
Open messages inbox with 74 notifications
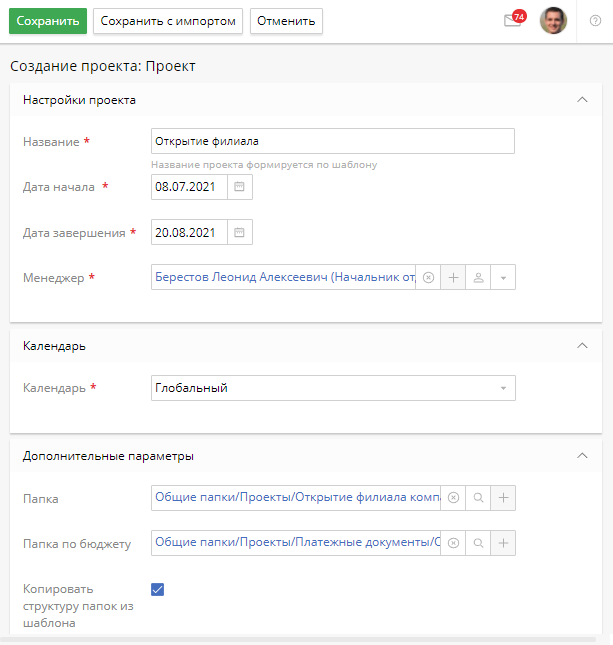pos(513,21)
